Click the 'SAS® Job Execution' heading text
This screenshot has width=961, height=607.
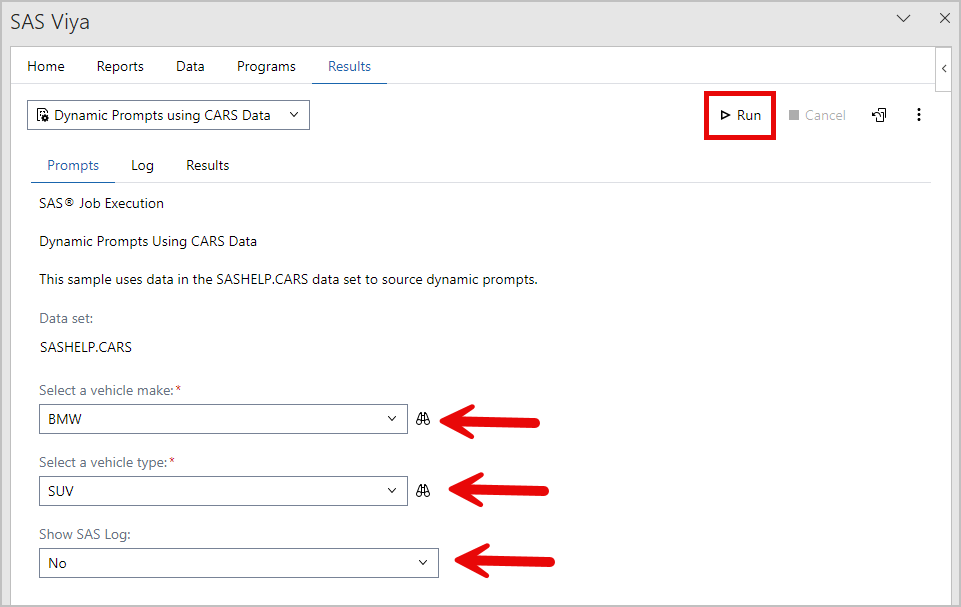click(101, 204)
